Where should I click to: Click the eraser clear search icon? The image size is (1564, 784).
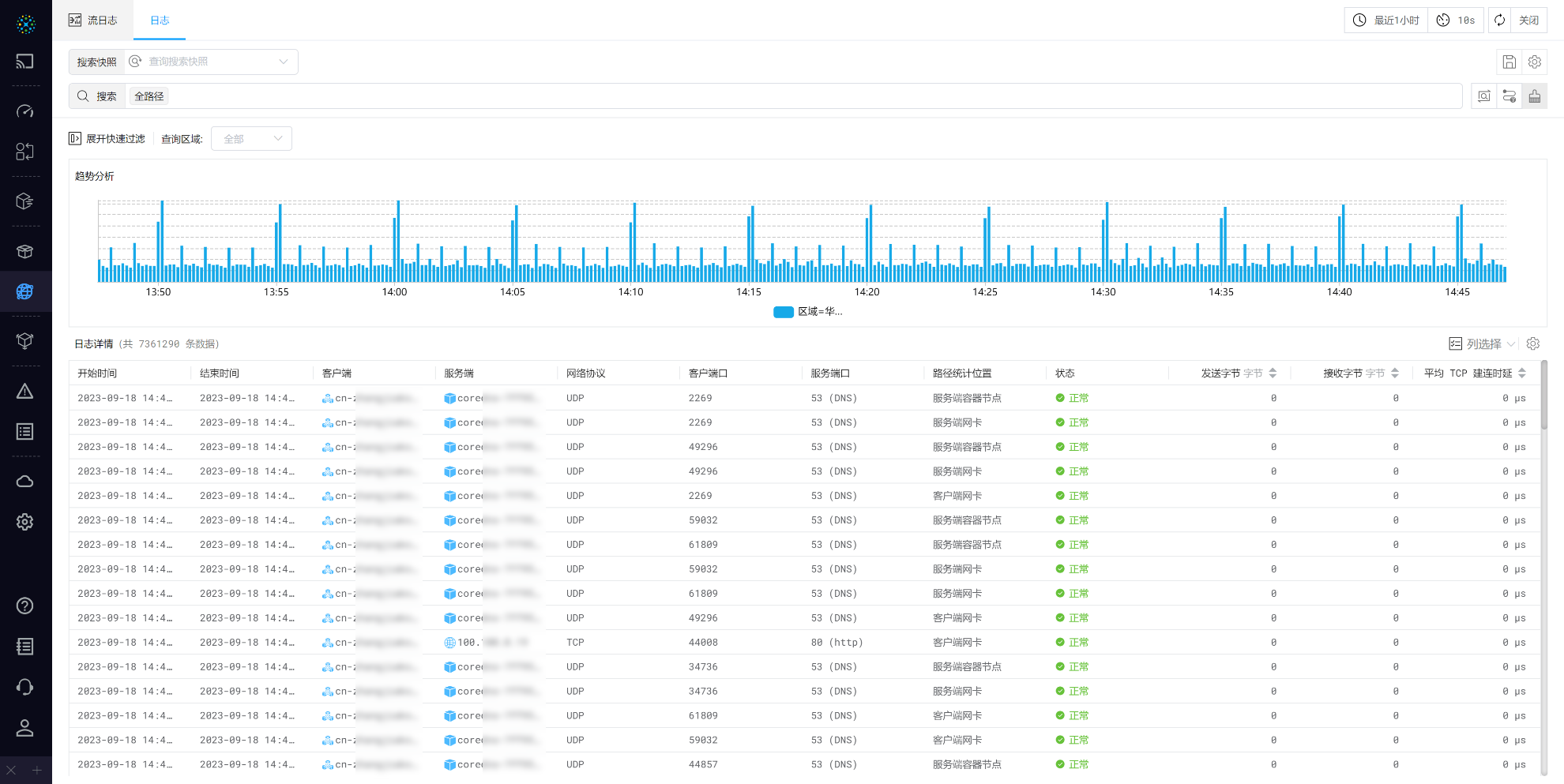click(1534, 96)
